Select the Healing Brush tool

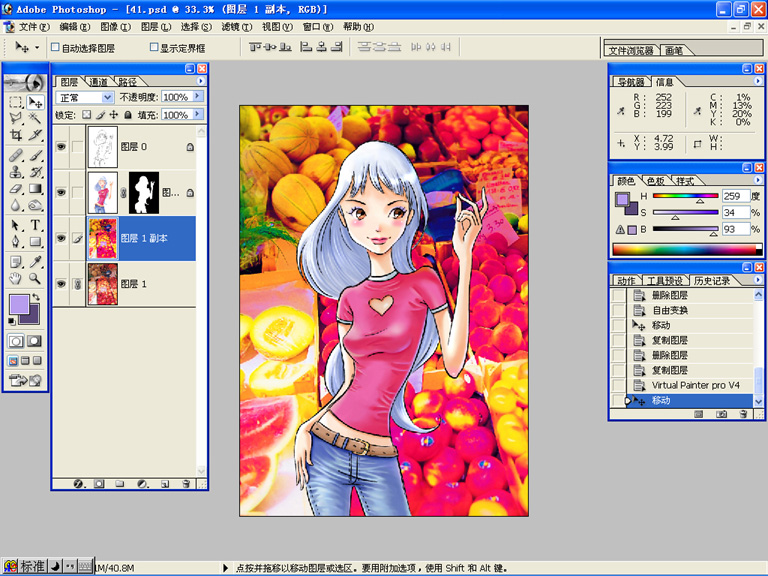tap(16, 156)
